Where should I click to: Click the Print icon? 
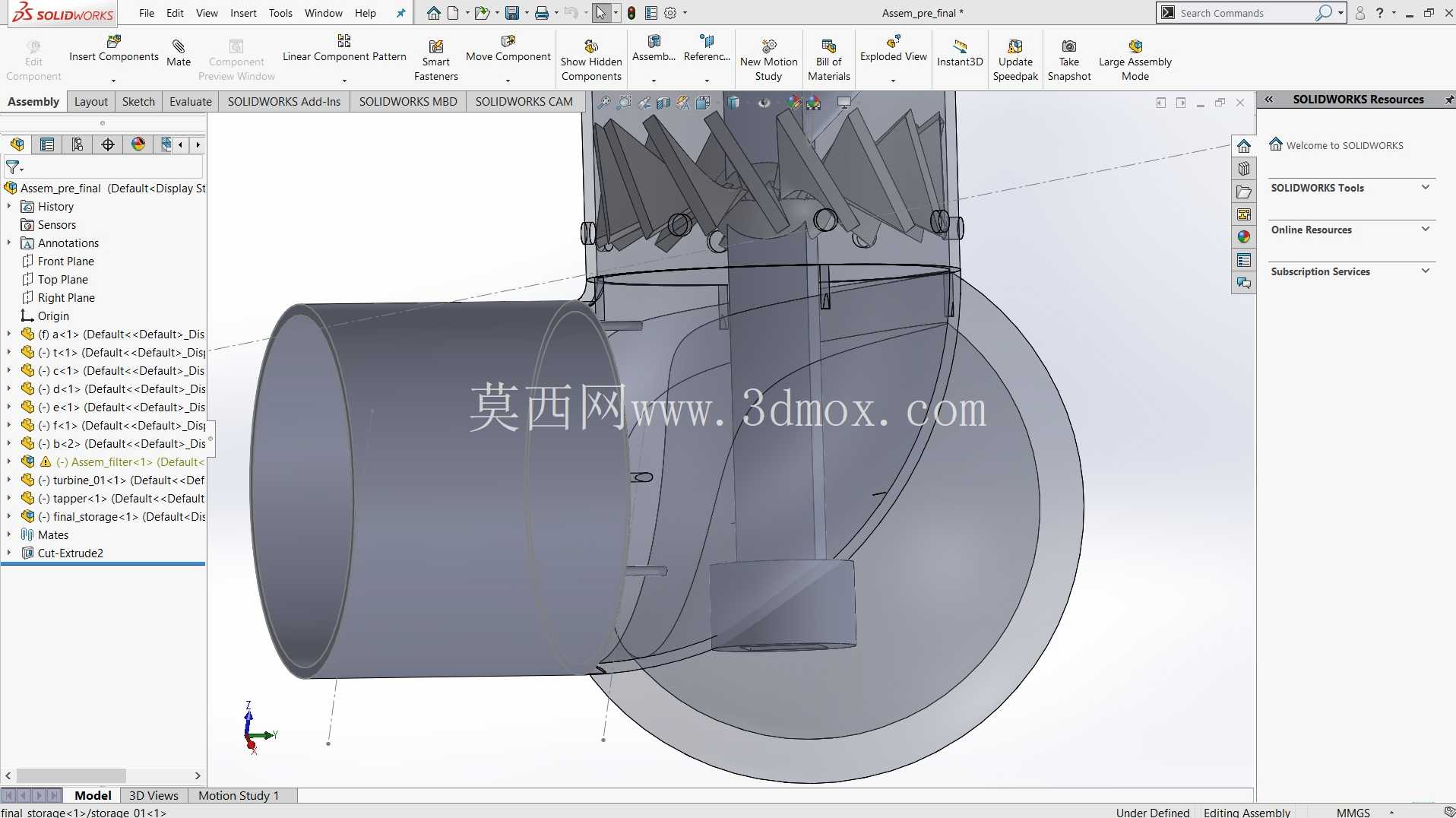(x=542, y=13)
